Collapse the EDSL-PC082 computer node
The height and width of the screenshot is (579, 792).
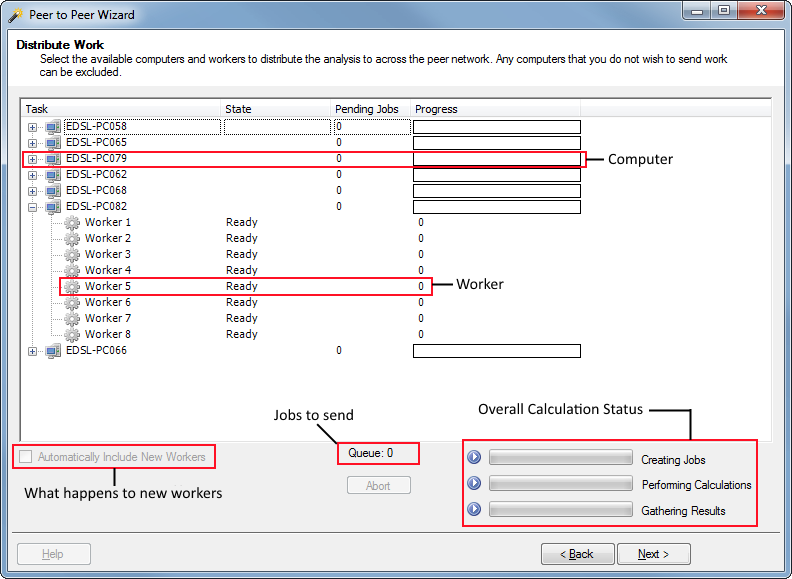pos(32,208)
